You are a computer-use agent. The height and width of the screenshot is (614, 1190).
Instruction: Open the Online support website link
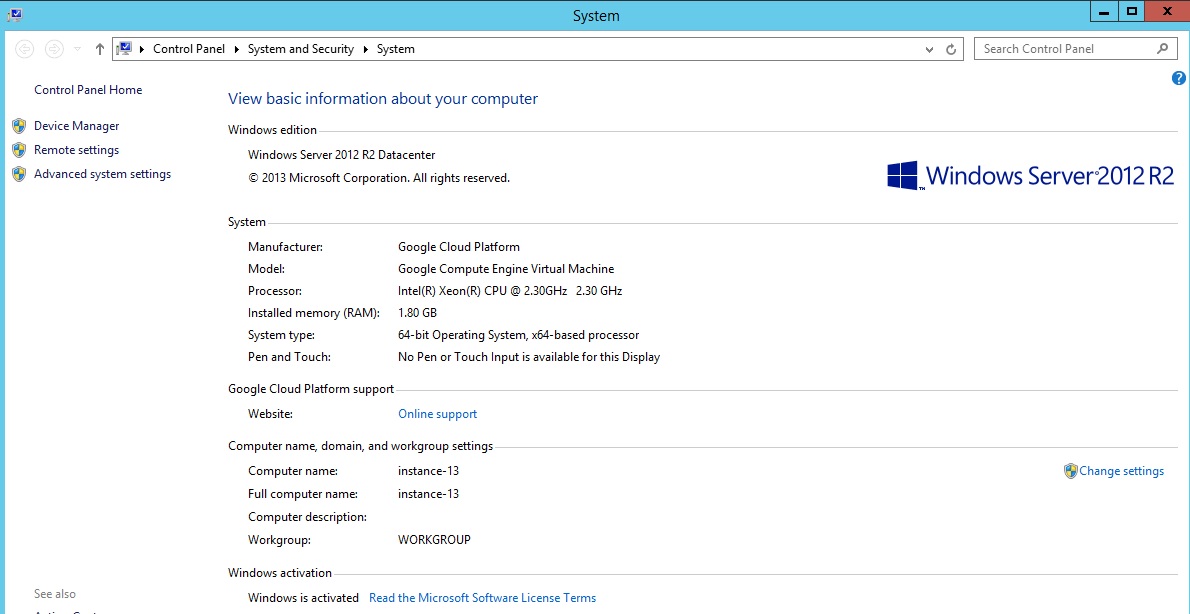(437, 414)
